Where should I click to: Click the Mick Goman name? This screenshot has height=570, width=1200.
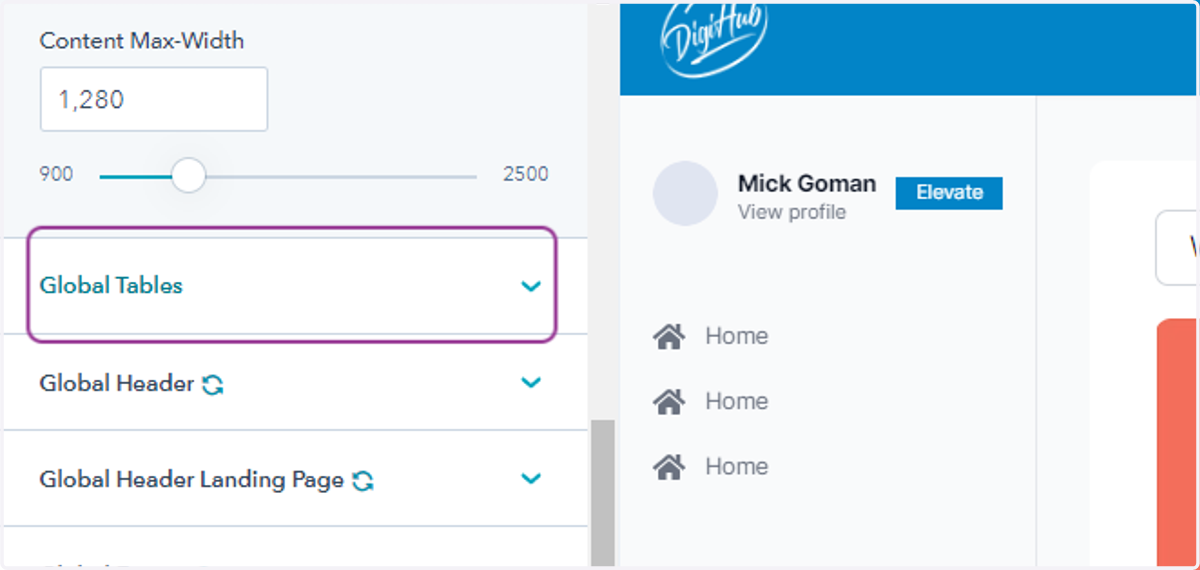tap(807, 184)
